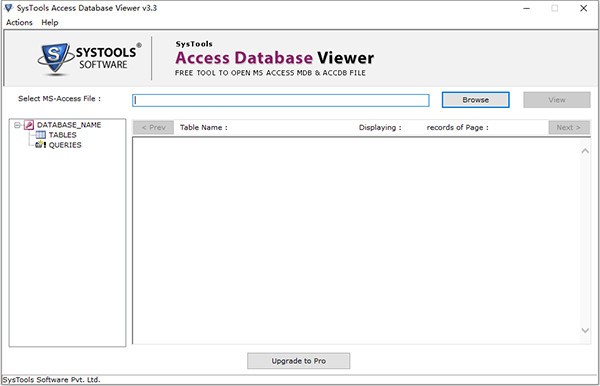This screenshot has height=386, width=600.
Task: Collapse the DATABASE_NAME tree node
Action: 17,125
